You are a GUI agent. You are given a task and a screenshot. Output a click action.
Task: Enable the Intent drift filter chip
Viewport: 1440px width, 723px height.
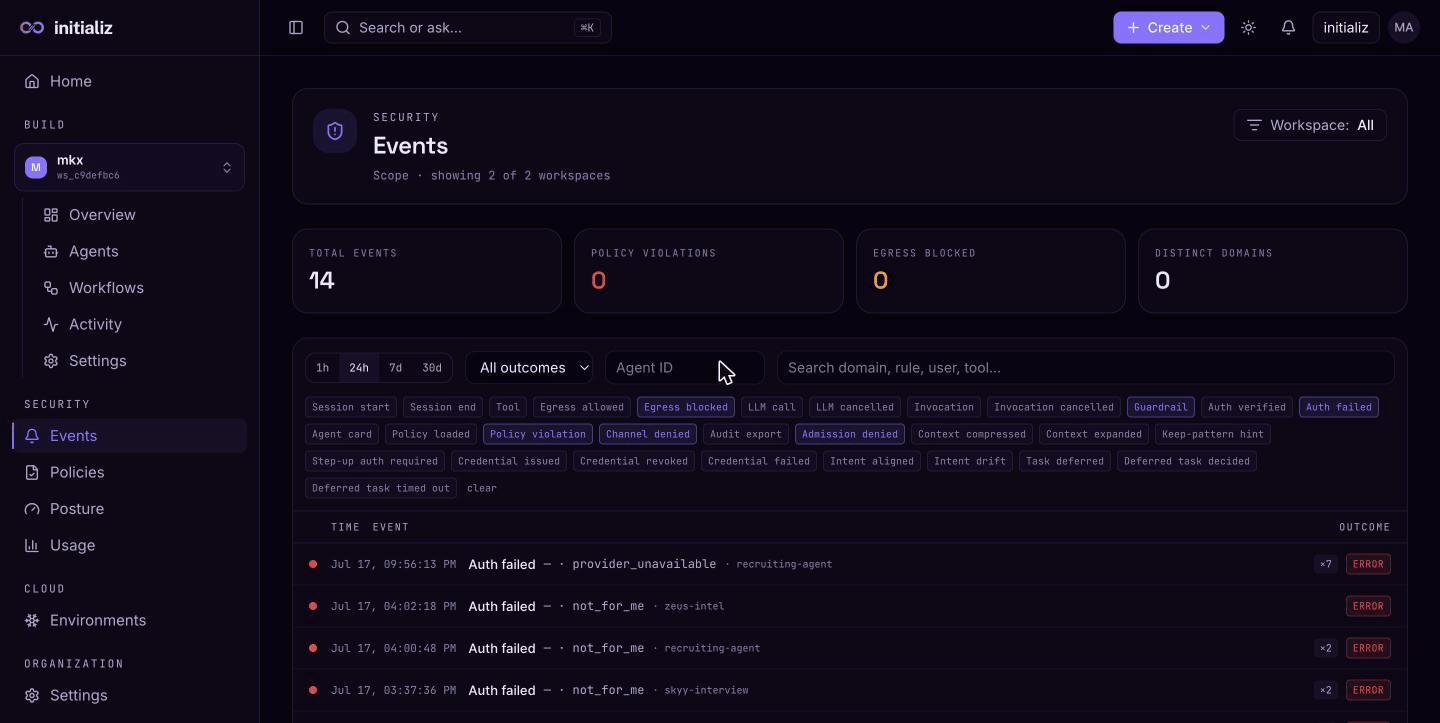coord(970,461)
